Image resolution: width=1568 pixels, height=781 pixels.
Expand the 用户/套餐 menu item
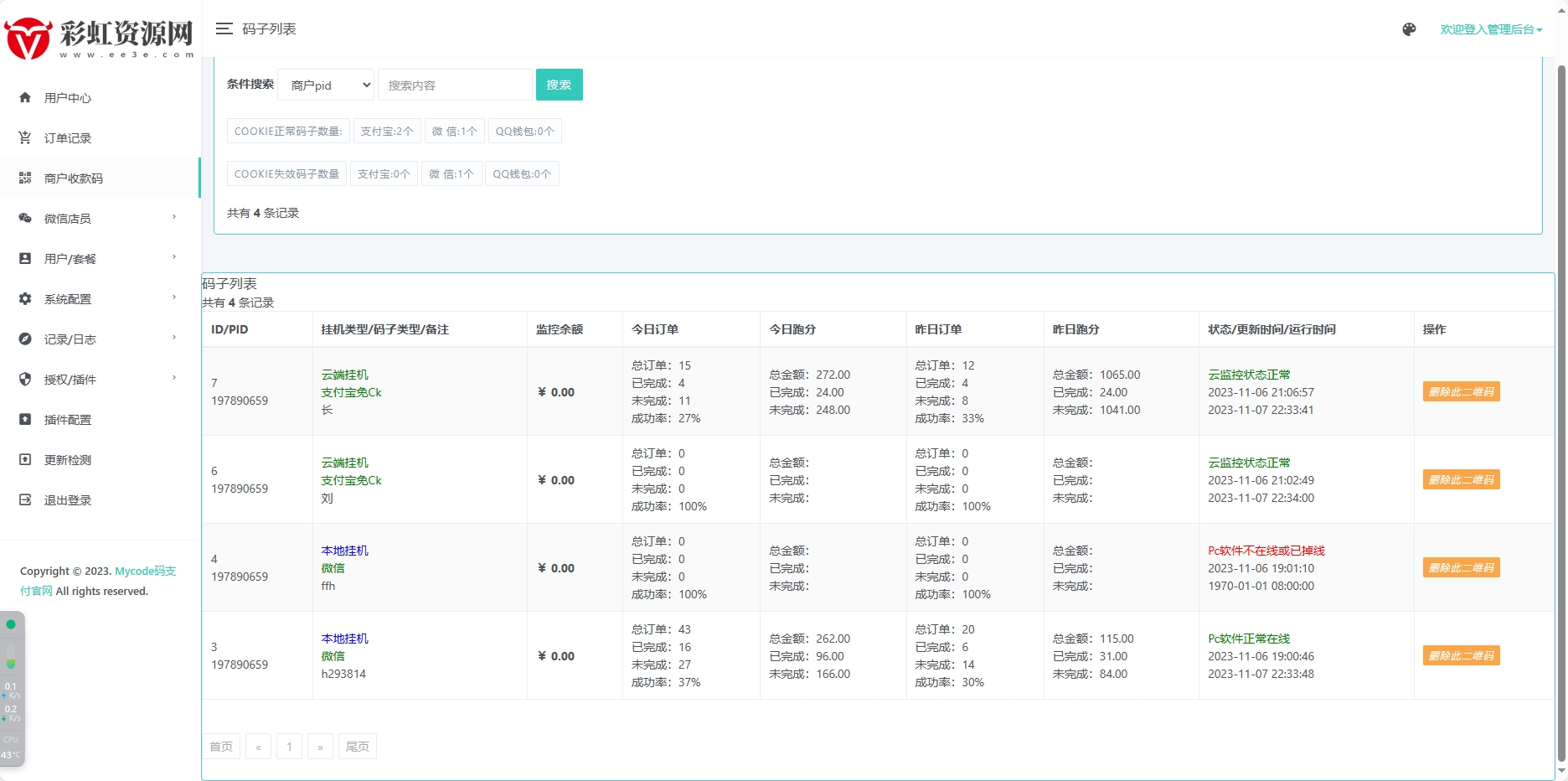99,259
